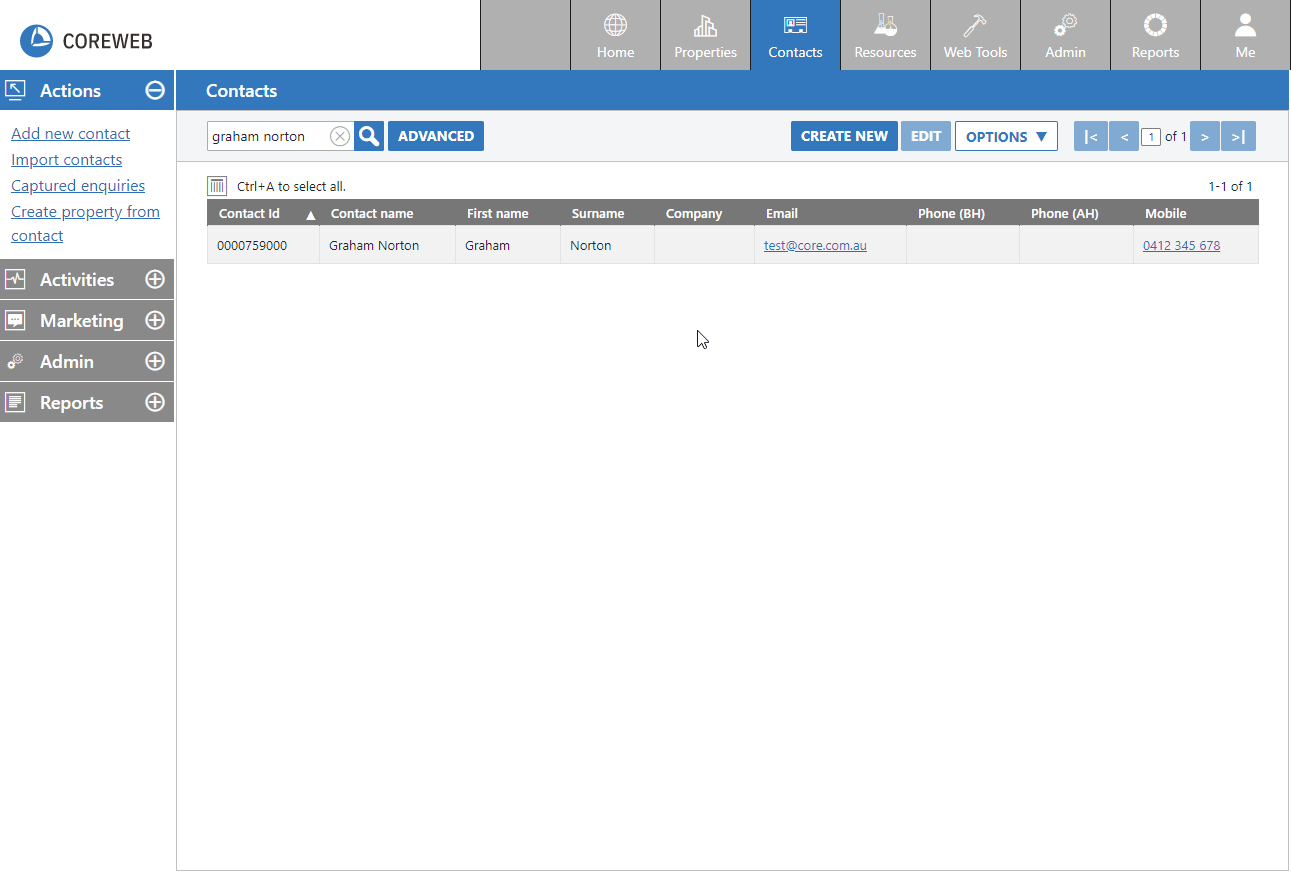Open Web Tools hammer icon
This screenshot has height=872, width=1291.
click(x=975, y=26)
